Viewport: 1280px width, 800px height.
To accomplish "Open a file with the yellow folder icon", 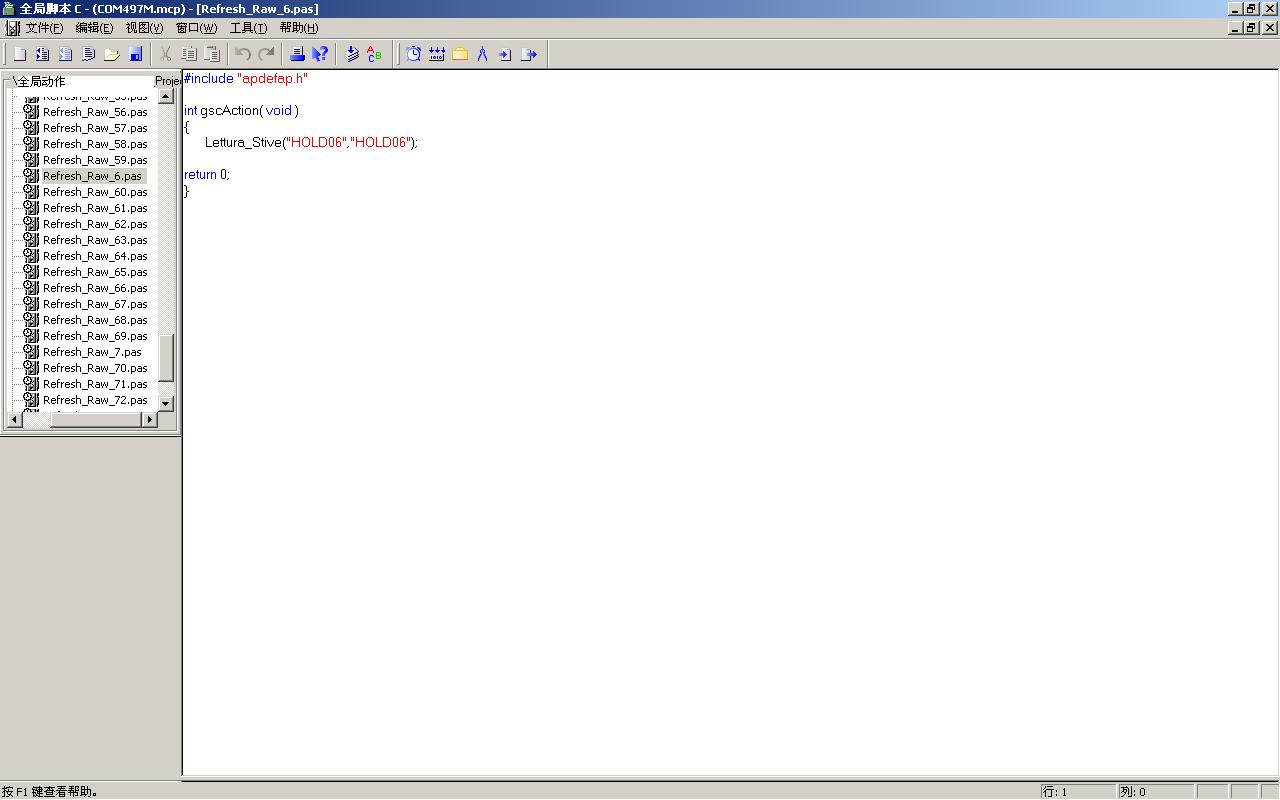I will (x=112, y=54).
